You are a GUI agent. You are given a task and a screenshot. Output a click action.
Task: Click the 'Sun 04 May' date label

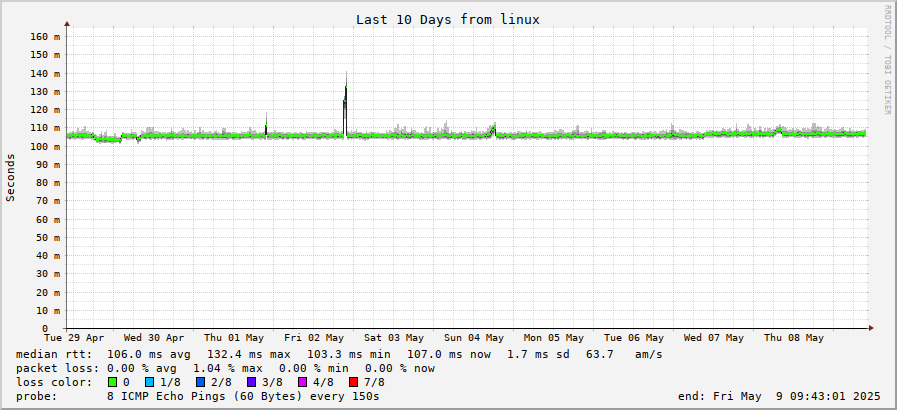click(474, 337)
